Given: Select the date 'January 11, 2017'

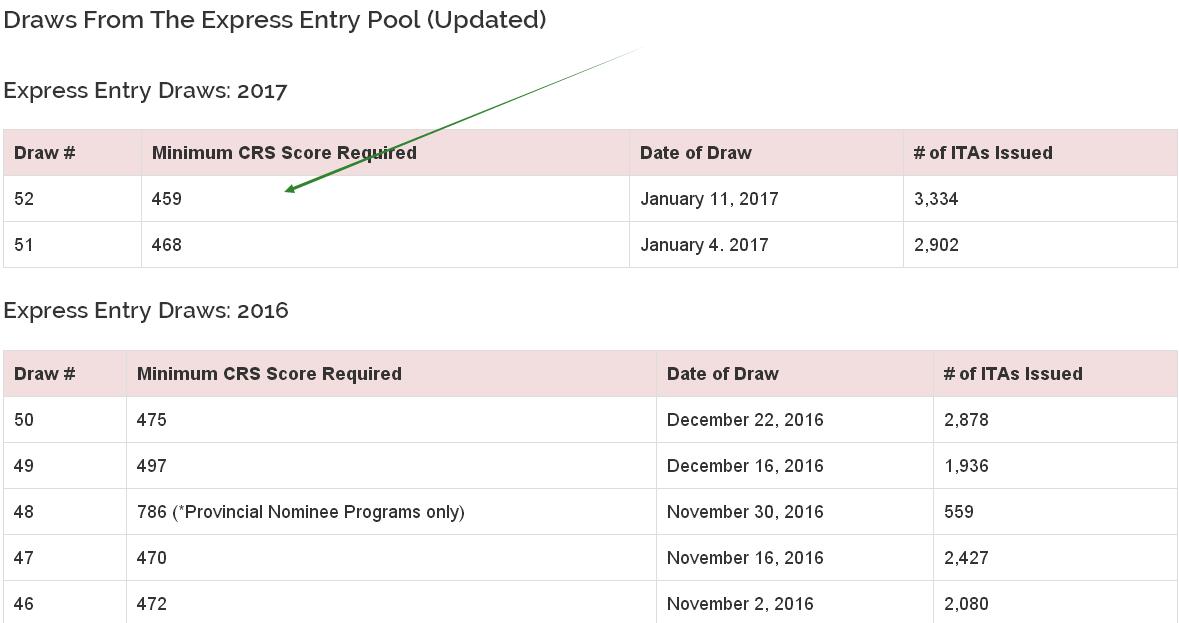Looking at the screenshot, I should (709, 198).
